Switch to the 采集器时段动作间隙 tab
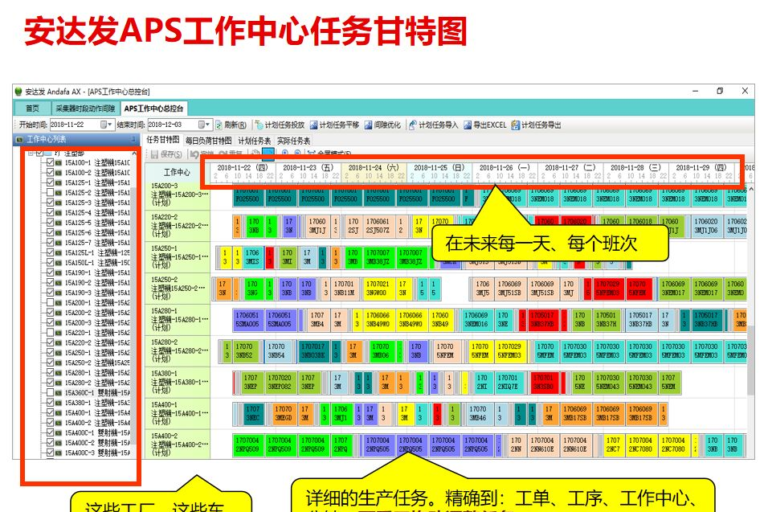The width and height of the screenshot is (768, 512). click(85, 108)
